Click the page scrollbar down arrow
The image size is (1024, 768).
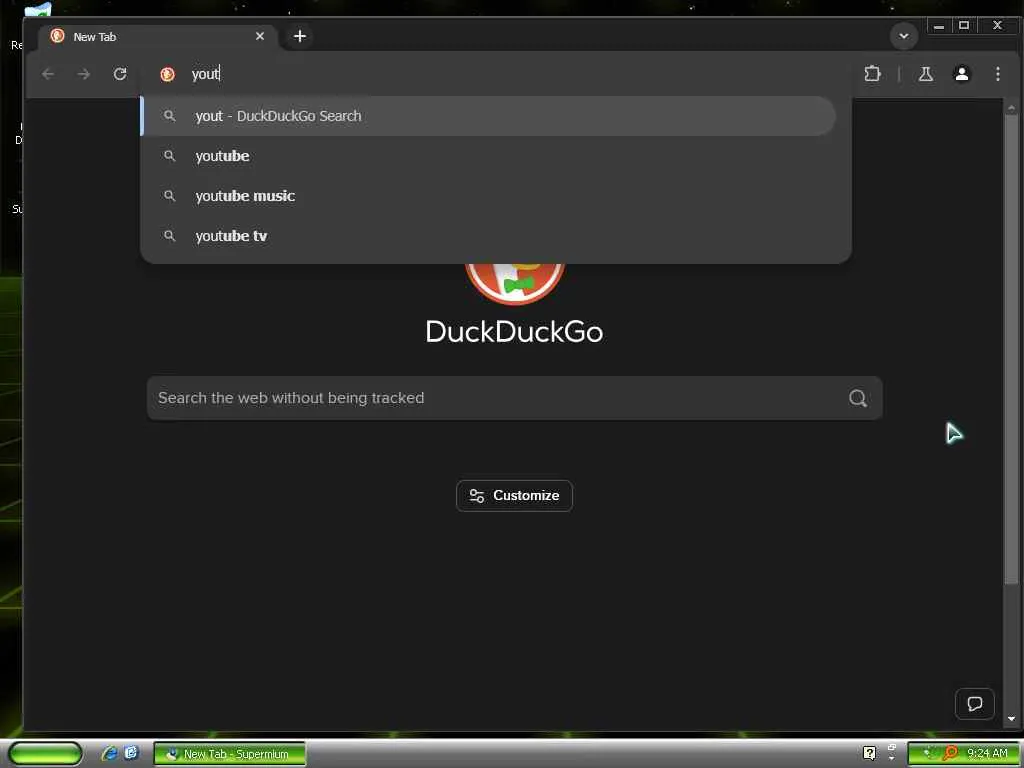click(1012, 719)
